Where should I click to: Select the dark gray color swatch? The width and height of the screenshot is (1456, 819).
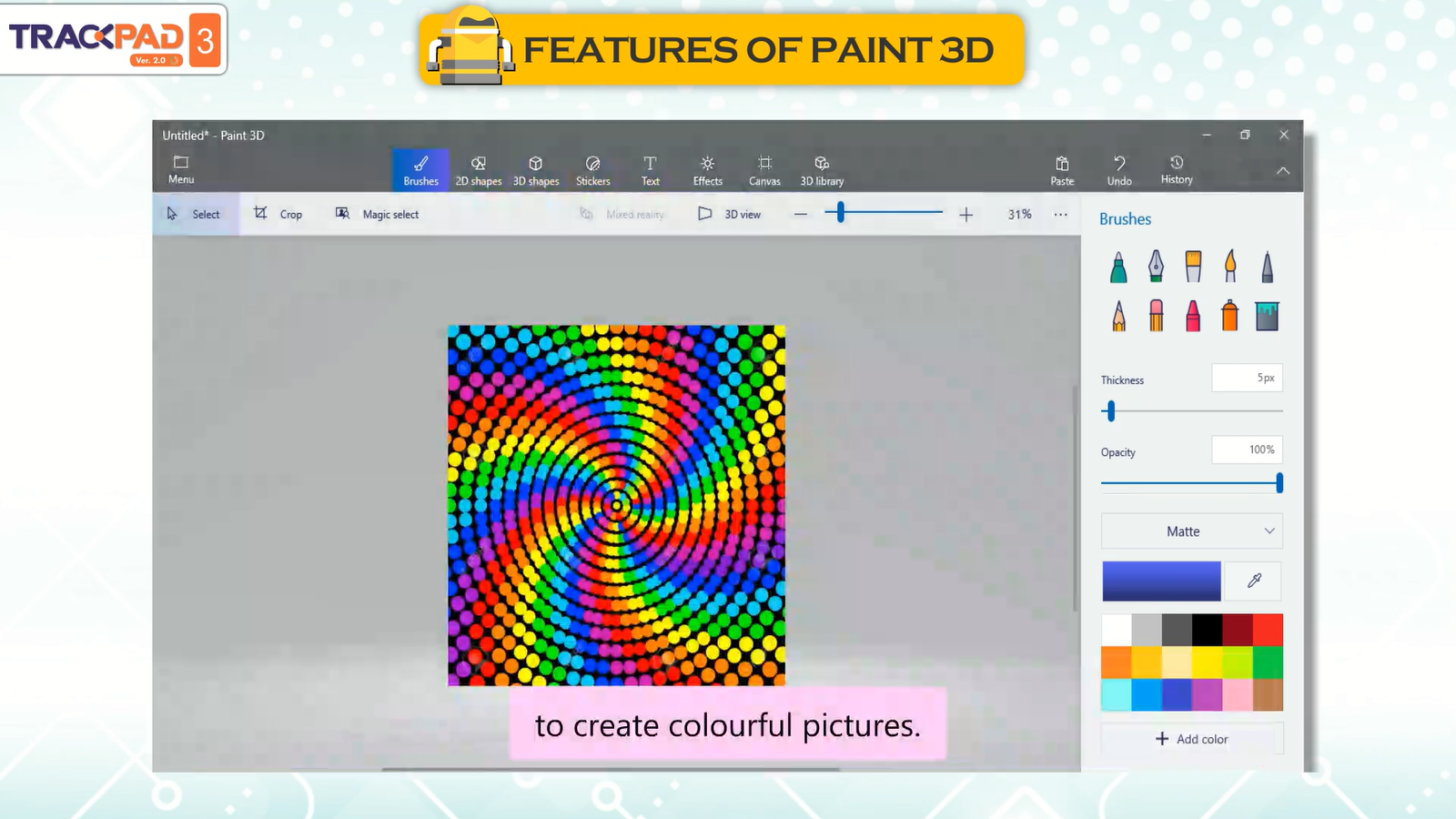1177,630
